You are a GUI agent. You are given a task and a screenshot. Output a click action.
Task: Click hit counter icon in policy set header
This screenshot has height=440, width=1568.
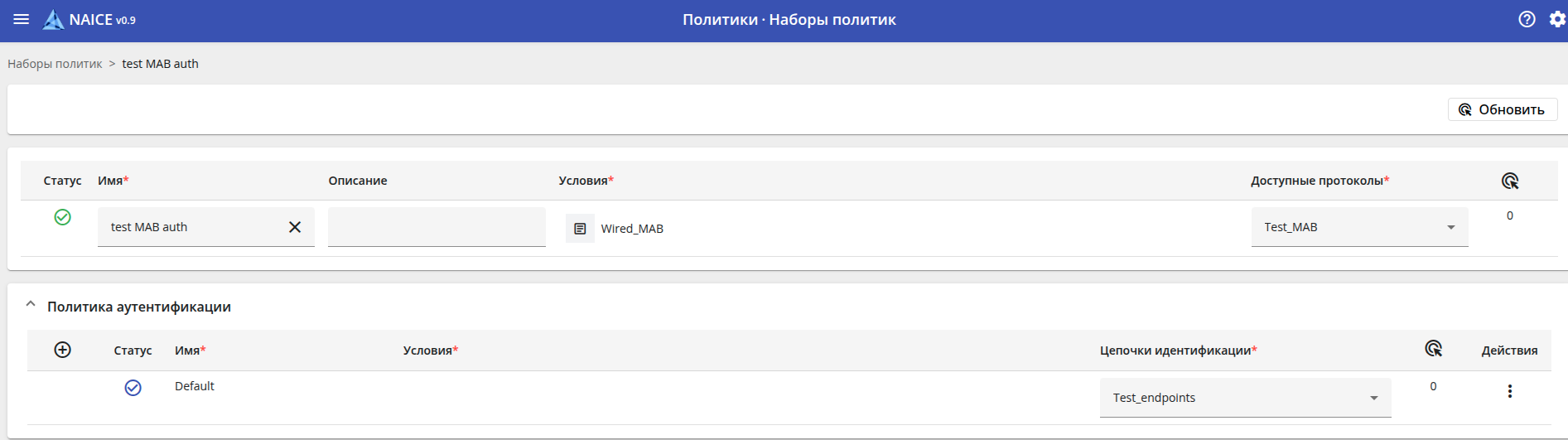click(1509, 181)
